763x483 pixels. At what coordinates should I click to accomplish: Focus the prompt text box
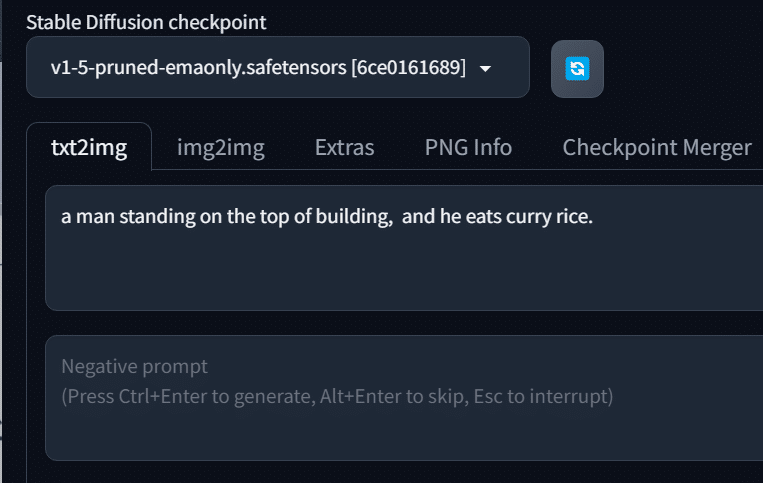pos(404,248)
